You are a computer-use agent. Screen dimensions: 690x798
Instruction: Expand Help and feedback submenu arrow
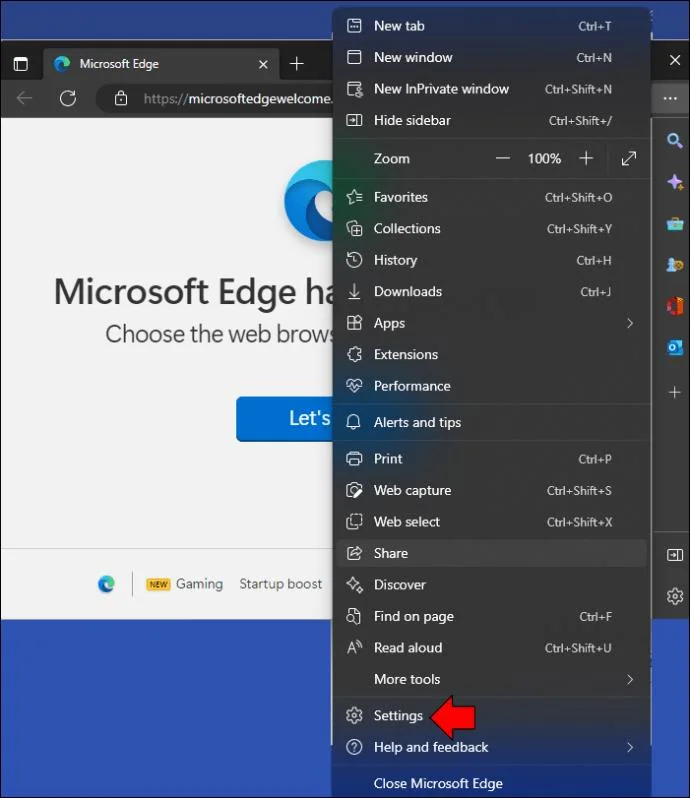pyautogui.click(x=630, y=747)
